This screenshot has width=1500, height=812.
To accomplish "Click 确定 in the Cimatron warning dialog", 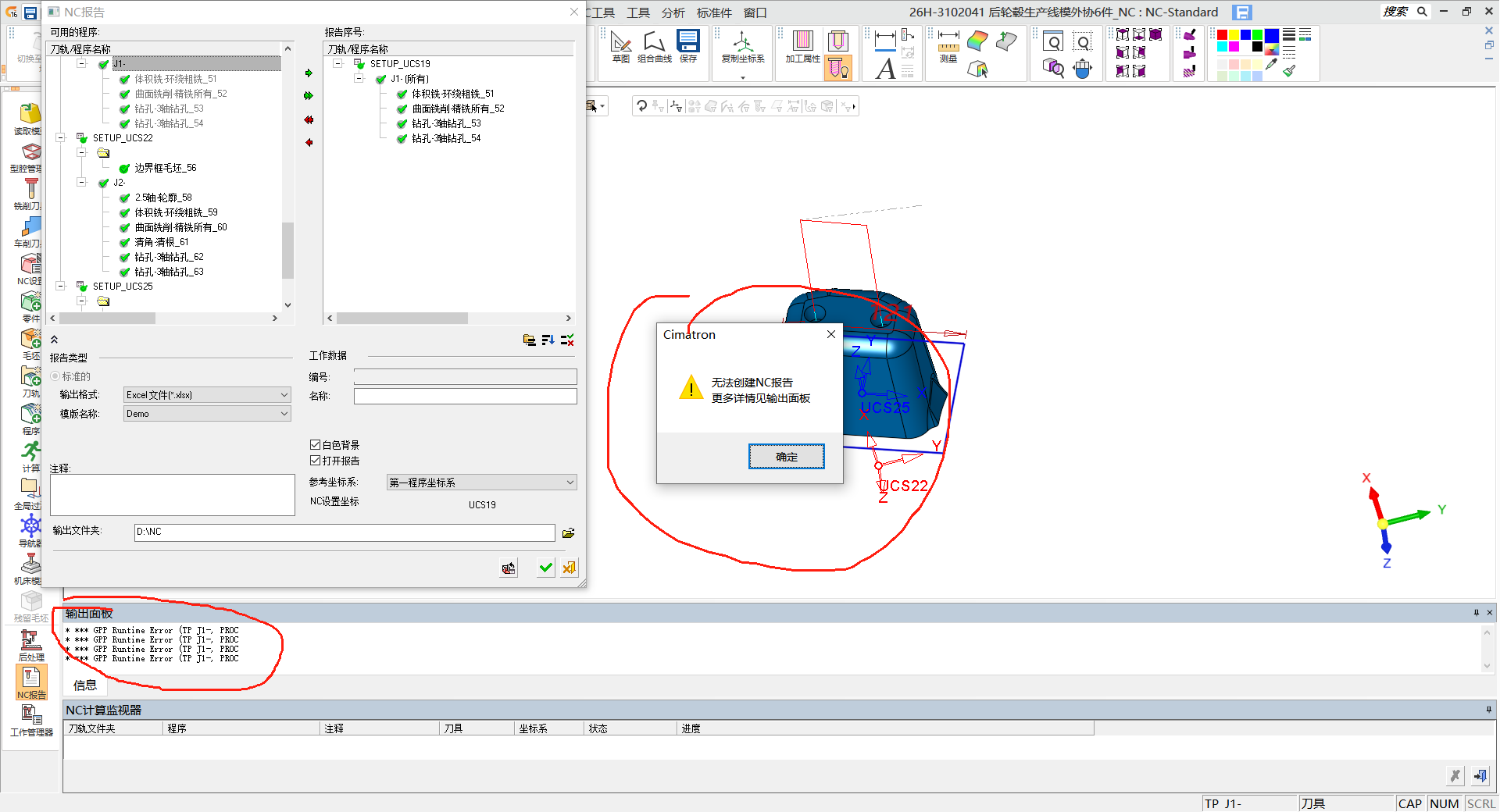I will (x=787, y=457).
